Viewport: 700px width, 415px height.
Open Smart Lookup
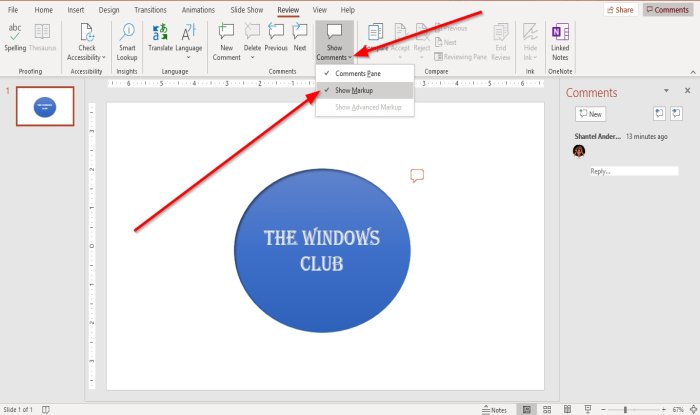click(x=127, y=42)
